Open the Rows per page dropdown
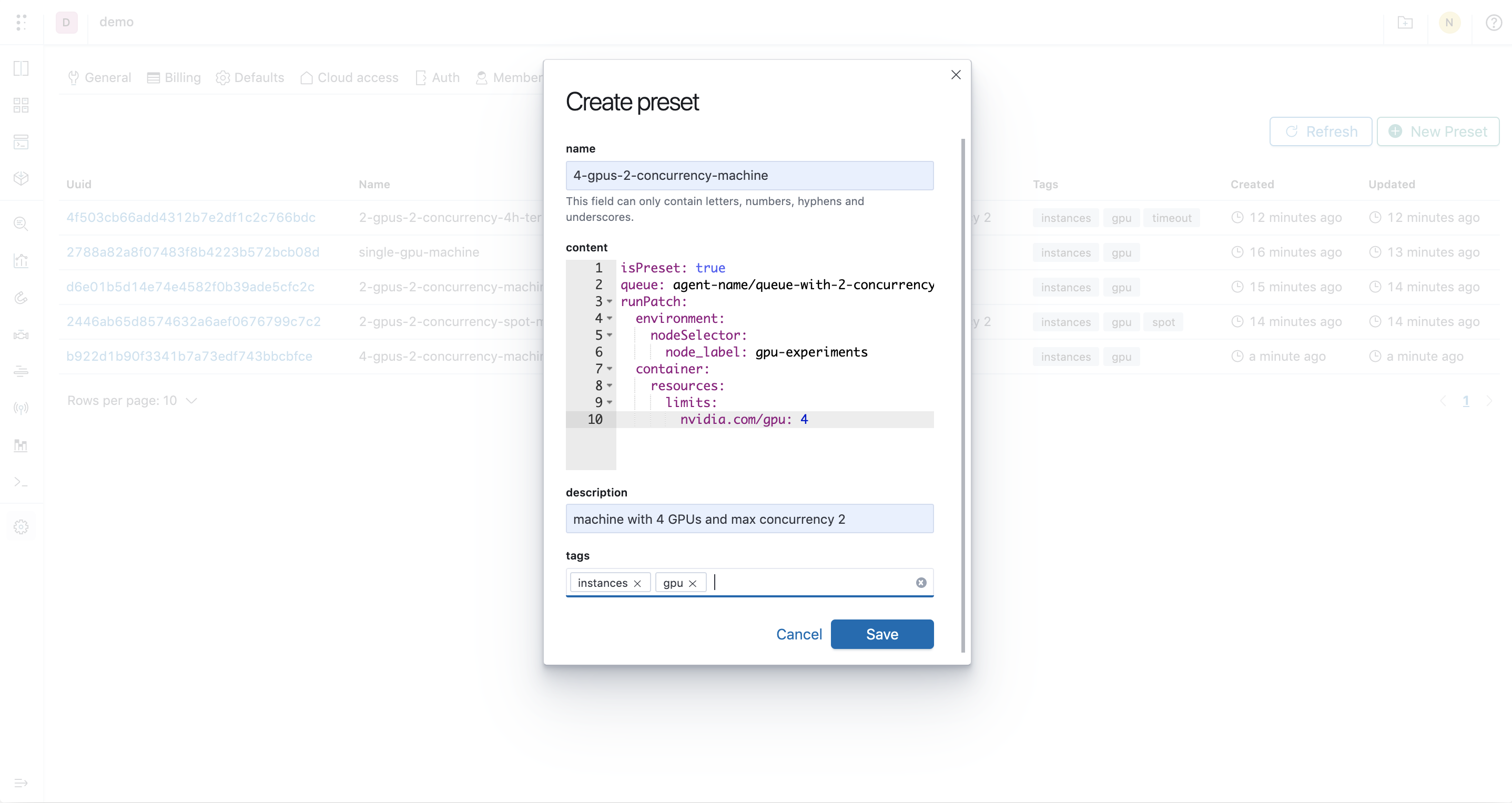Screen dimensions: 1512x803 coord(132,400)
